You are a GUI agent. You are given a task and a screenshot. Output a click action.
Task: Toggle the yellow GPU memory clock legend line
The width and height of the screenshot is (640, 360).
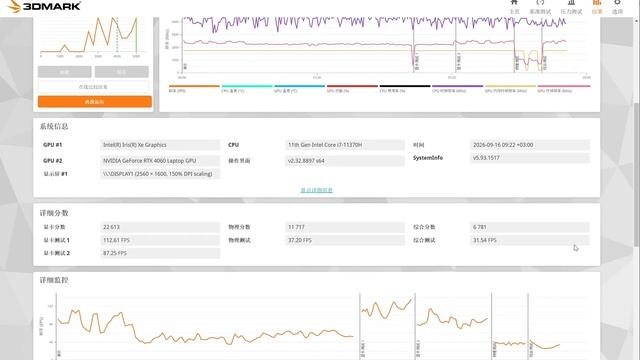coord(510,89)
